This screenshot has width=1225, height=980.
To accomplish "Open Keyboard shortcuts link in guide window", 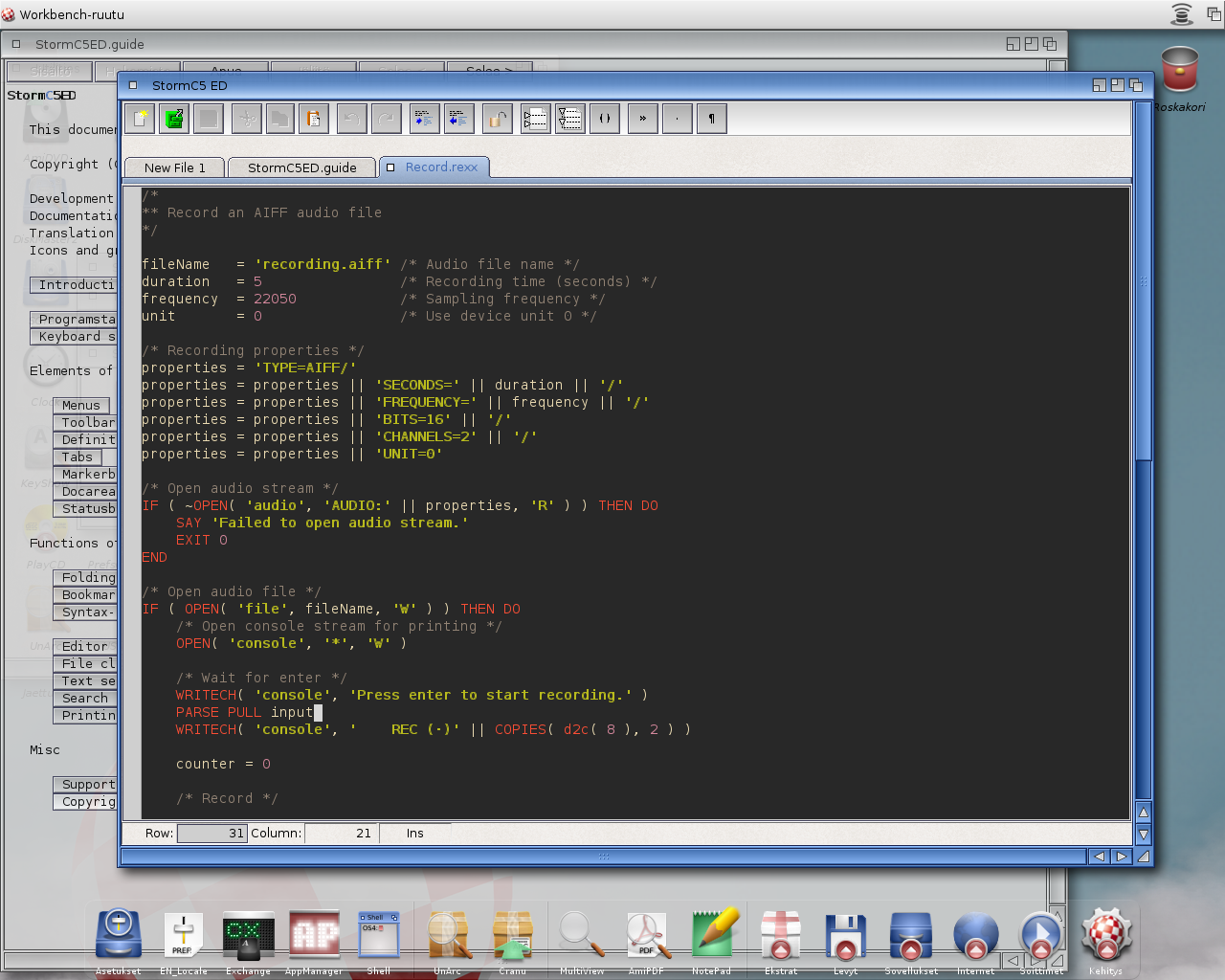I will [x=74, y=336].
